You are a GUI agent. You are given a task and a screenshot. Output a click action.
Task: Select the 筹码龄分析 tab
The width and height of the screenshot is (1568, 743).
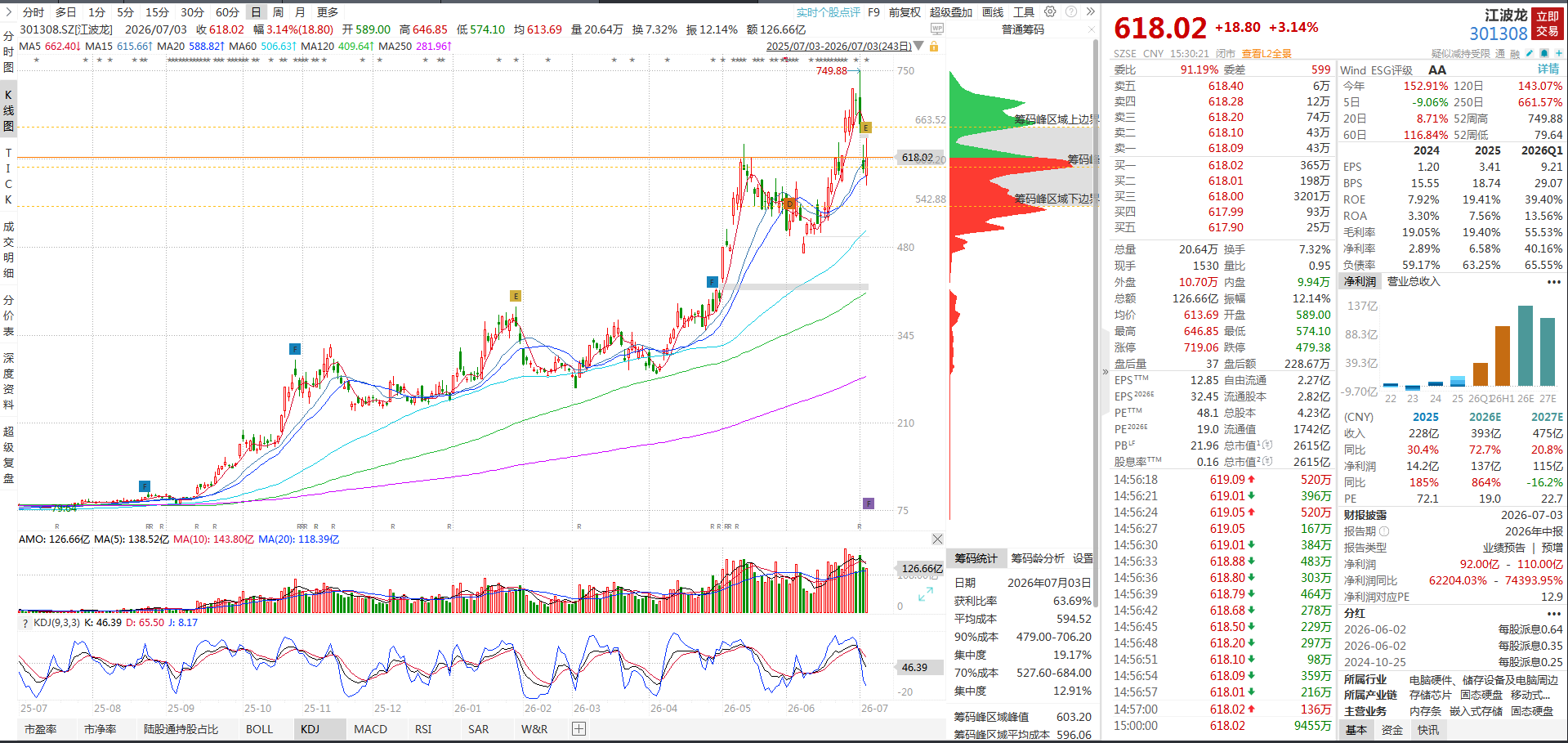point(1038,558)
